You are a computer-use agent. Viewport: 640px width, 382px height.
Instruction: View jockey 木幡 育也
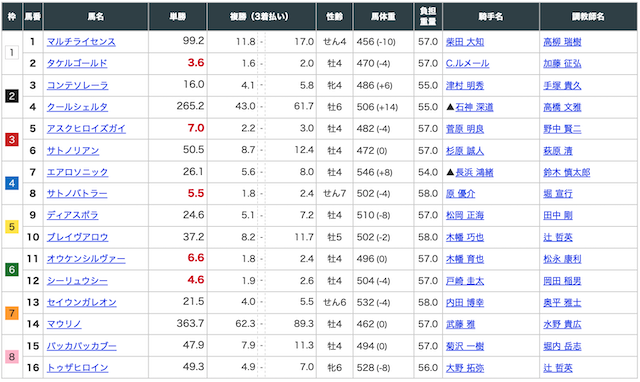[x=465, y=259]
